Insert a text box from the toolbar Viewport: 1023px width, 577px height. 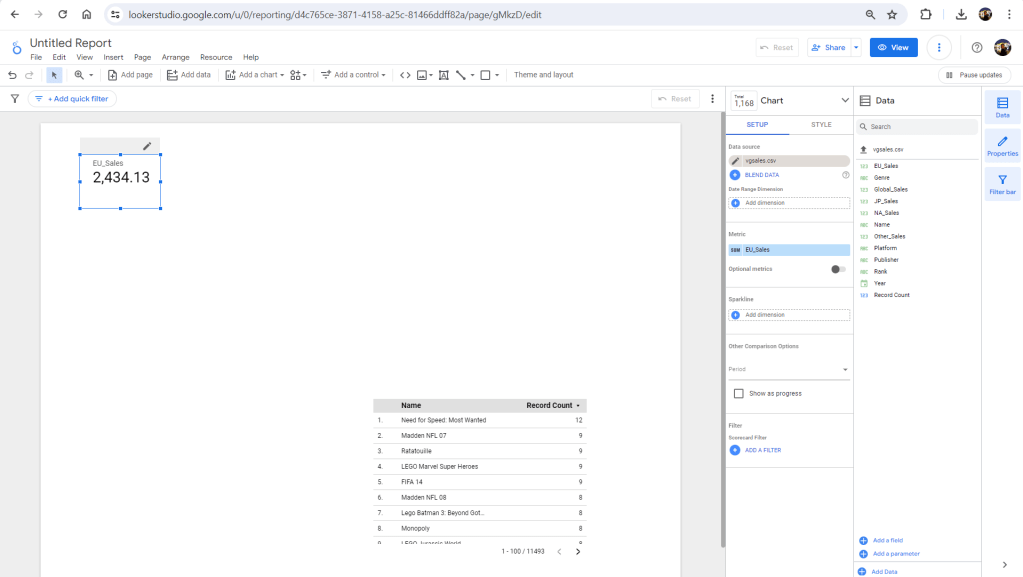coord(441,75)
